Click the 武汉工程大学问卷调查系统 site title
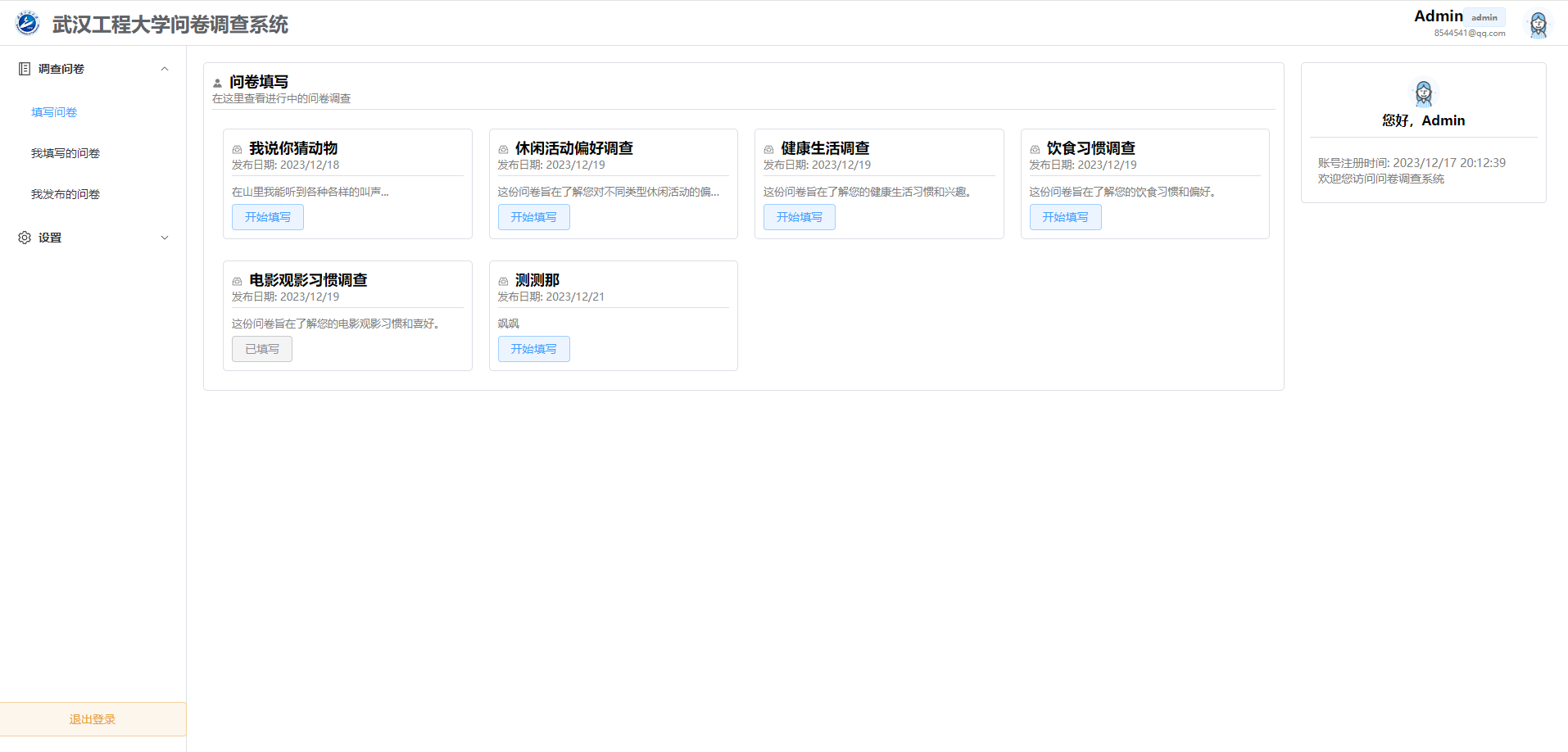The height and width of the screenshot is (752, 1568). pyautogui.click(x=170, y=25)
